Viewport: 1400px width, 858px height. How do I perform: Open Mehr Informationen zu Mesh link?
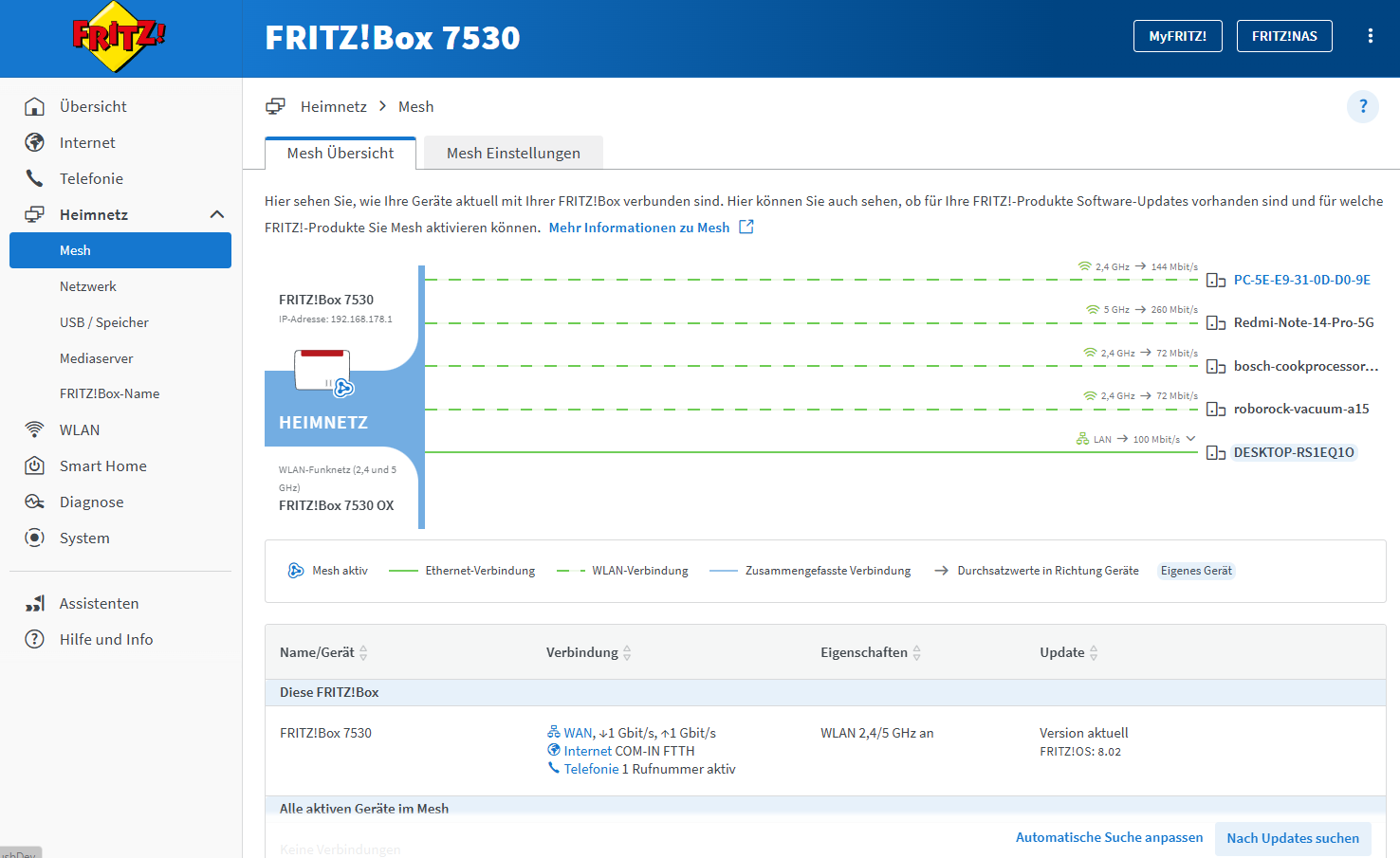coord(639,228)
